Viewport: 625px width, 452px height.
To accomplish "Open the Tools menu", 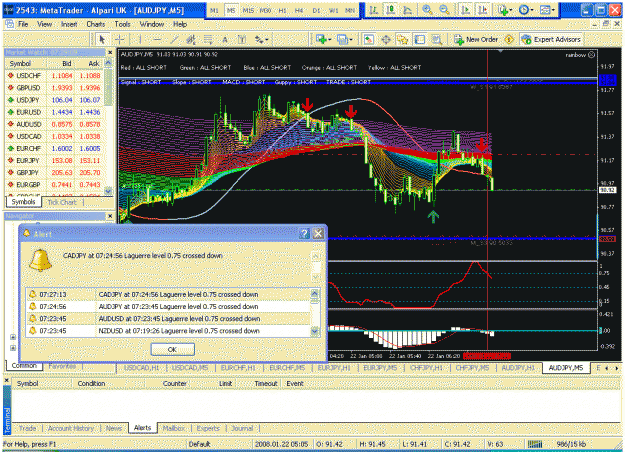I will click(122, 24).
